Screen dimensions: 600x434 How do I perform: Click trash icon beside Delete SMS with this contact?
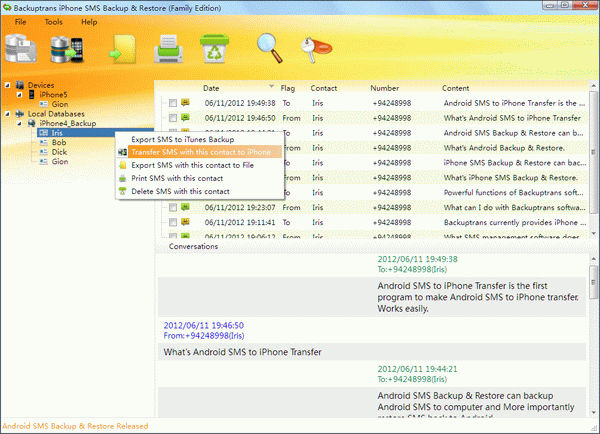click(122, 191)
